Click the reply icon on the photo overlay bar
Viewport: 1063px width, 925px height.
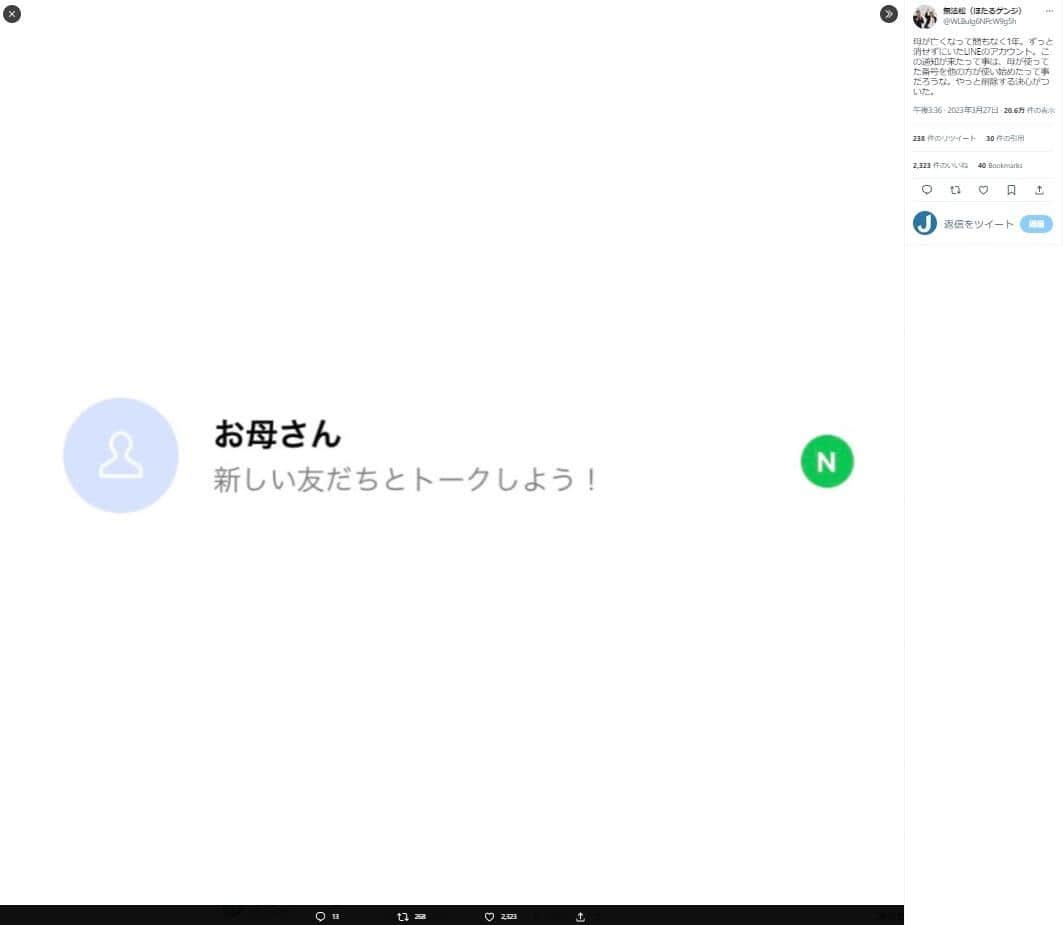(x=320, y=916)
